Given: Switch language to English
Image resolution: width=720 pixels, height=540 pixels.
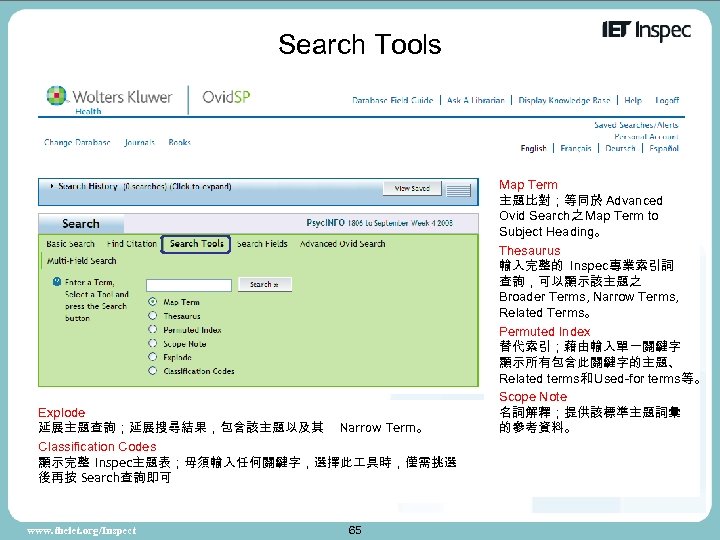Looking at the screenshot, I should tap(533, 148).
